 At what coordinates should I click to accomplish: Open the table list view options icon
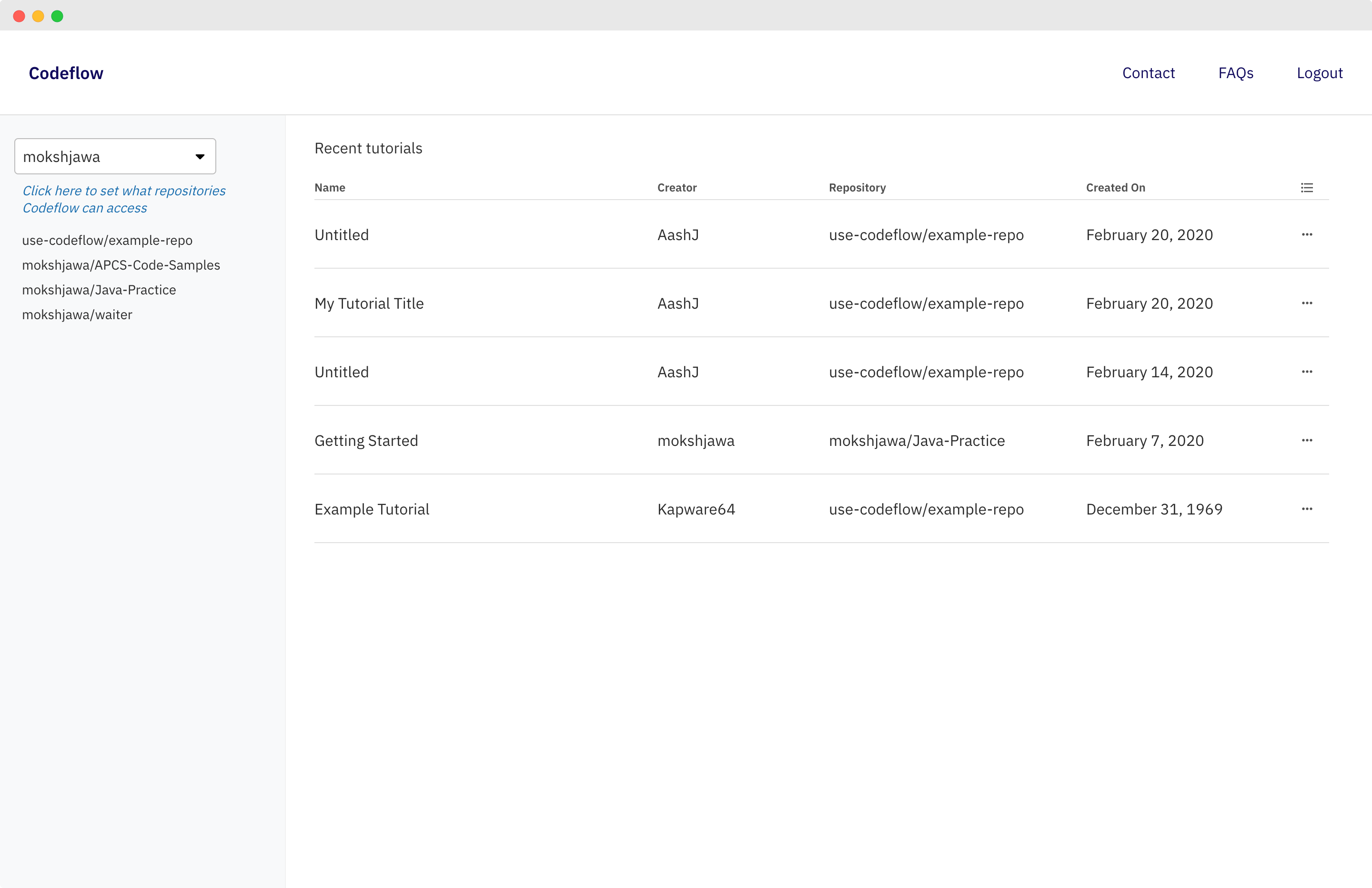coord(1306,188)
